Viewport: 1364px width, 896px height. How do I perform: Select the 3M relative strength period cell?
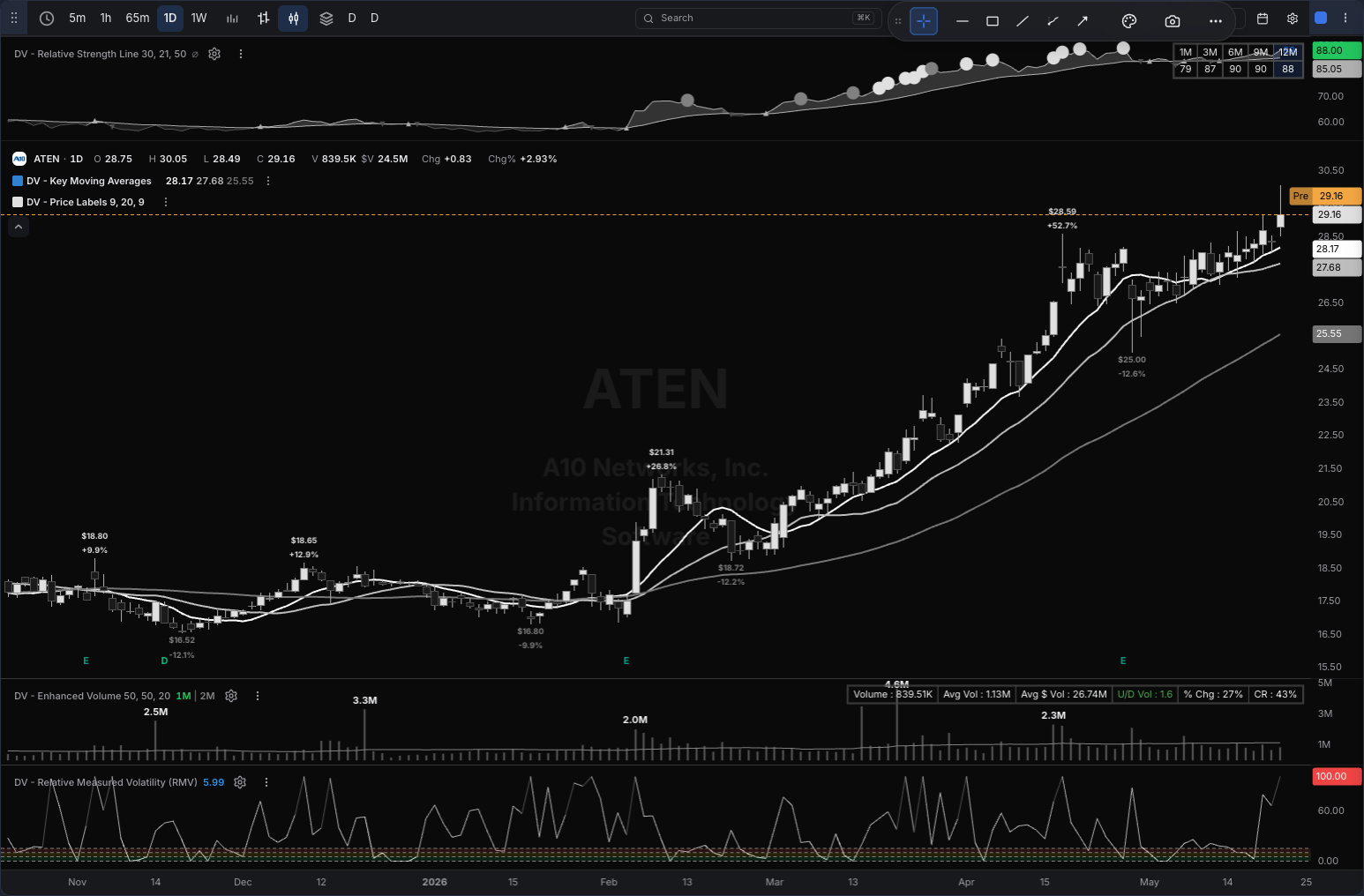(x=1210, y=52)
